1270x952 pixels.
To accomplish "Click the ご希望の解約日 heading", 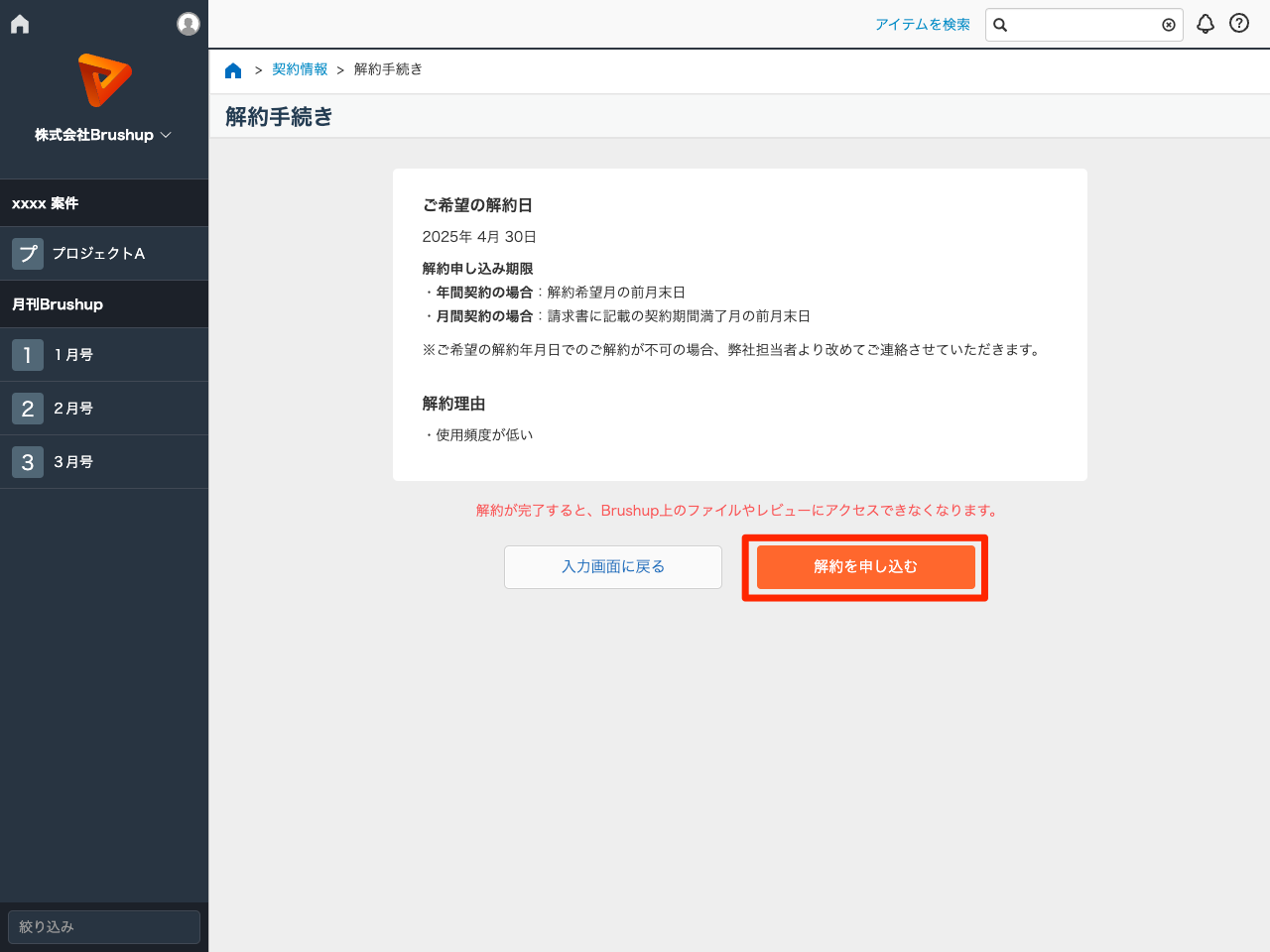I will click(477, 205).
